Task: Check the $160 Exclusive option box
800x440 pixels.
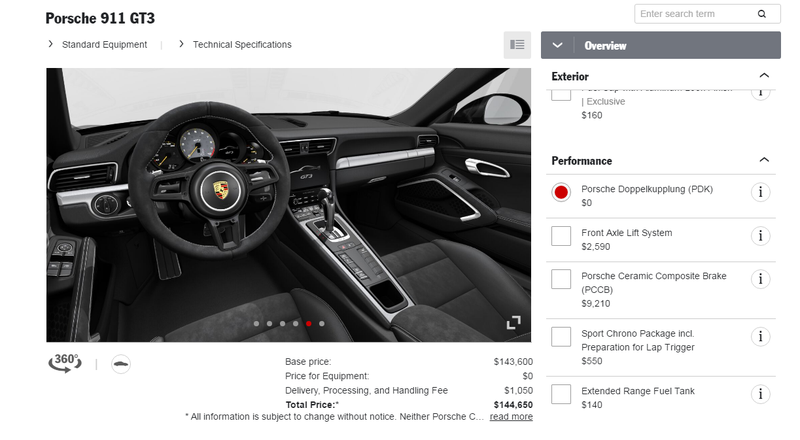Action: 561,95
